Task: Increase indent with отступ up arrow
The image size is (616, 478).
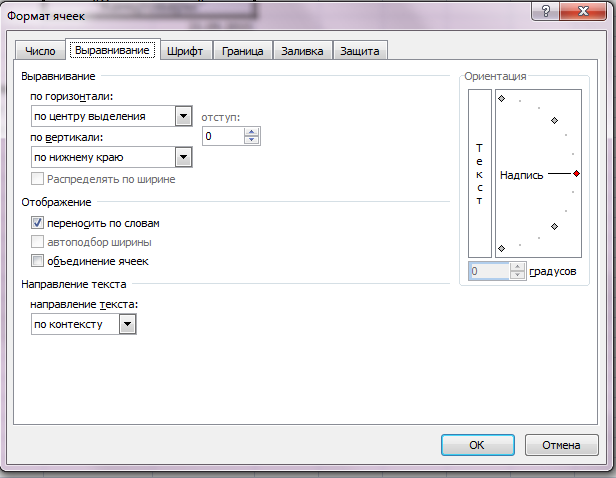Action: click(x=251, y=132)
